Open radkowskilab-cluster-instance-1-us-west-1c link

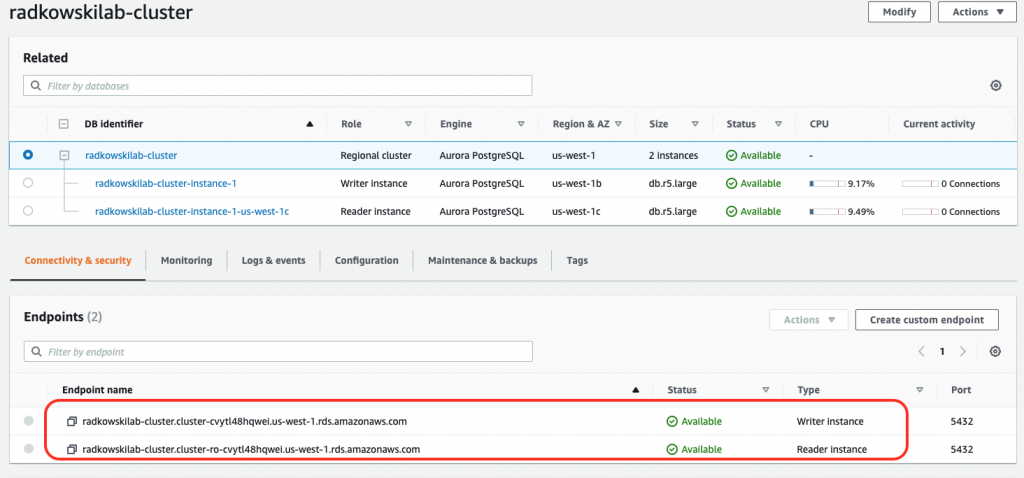click(x=192, y=211)
